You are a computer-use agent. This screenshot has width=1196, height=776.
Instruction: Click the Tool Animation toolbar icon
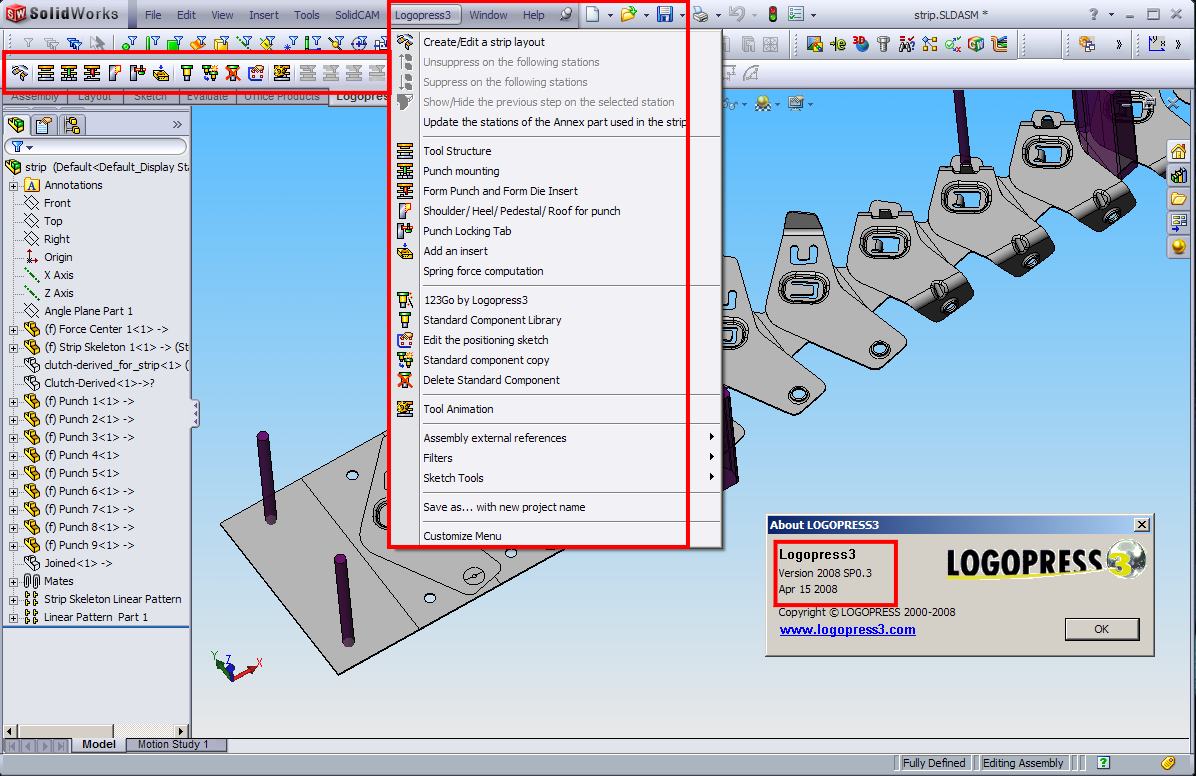[x=281, y=72]
